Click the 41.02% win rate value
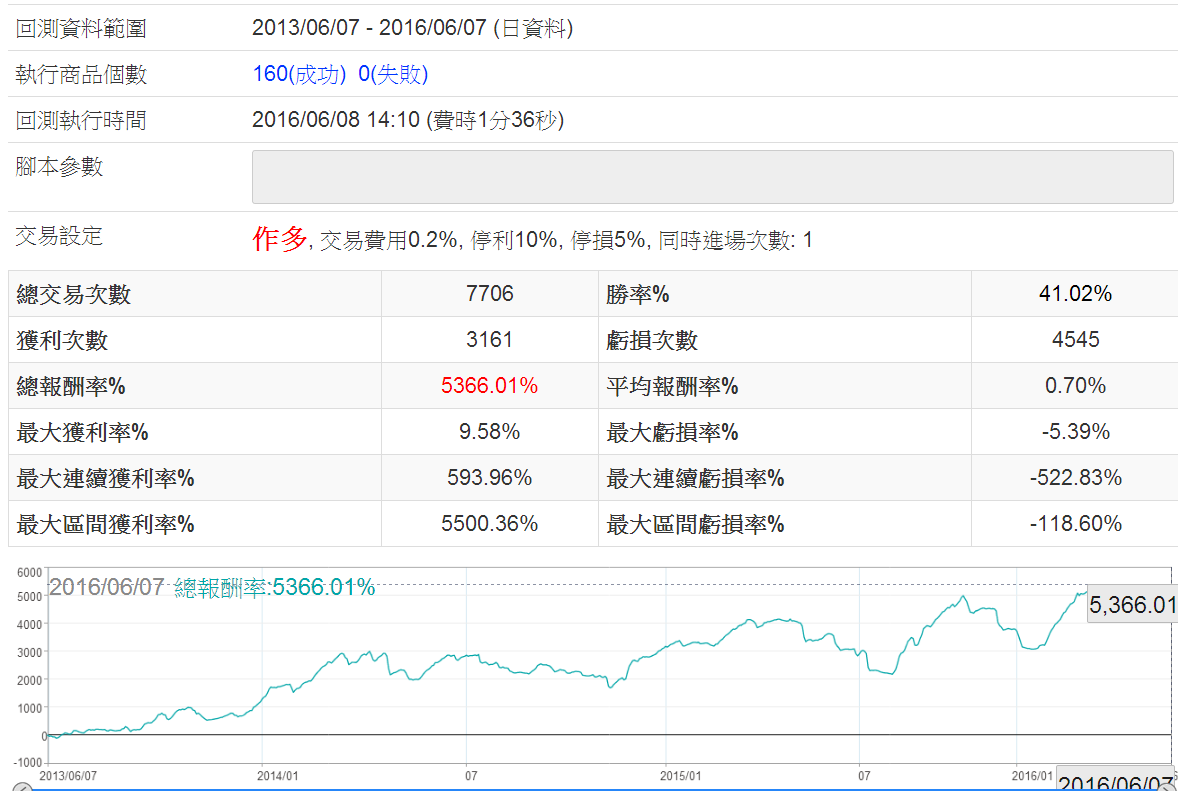Viewport: 1178px width, 791px height. (1075, 294)
